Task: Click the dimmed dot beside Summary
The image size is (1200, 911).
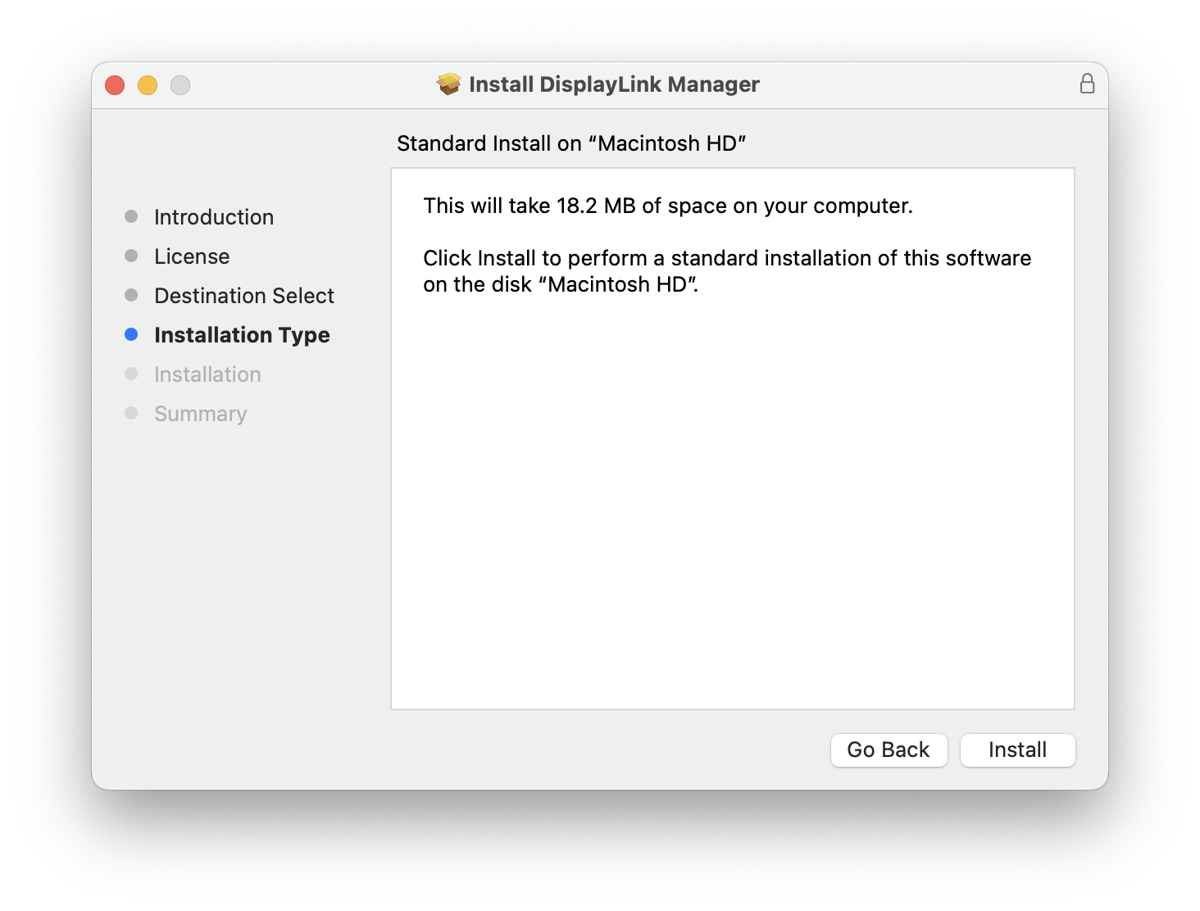Action: pos(132,413)
